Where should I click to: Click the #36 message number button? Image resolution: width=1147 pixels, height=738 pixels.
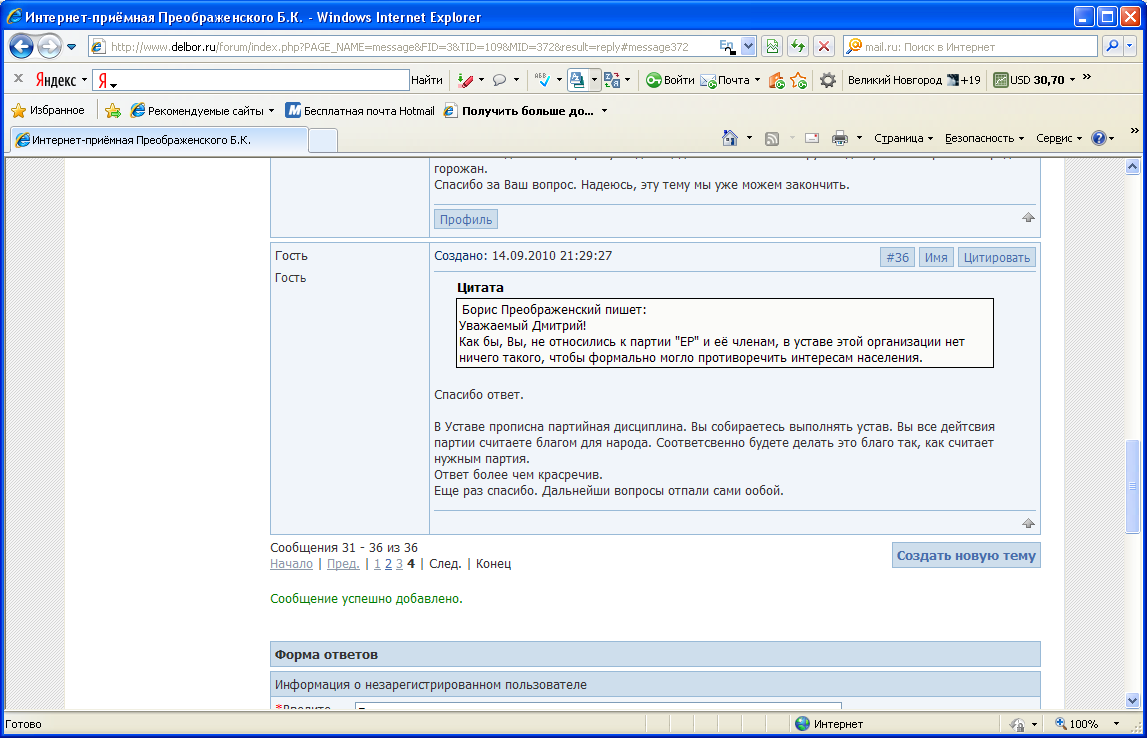tap(898, 257)
